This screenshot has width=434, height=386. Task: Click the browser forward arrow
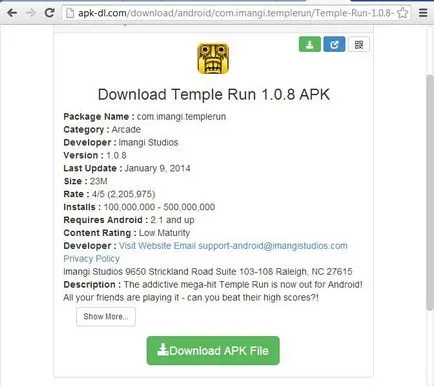coord(31,13)
